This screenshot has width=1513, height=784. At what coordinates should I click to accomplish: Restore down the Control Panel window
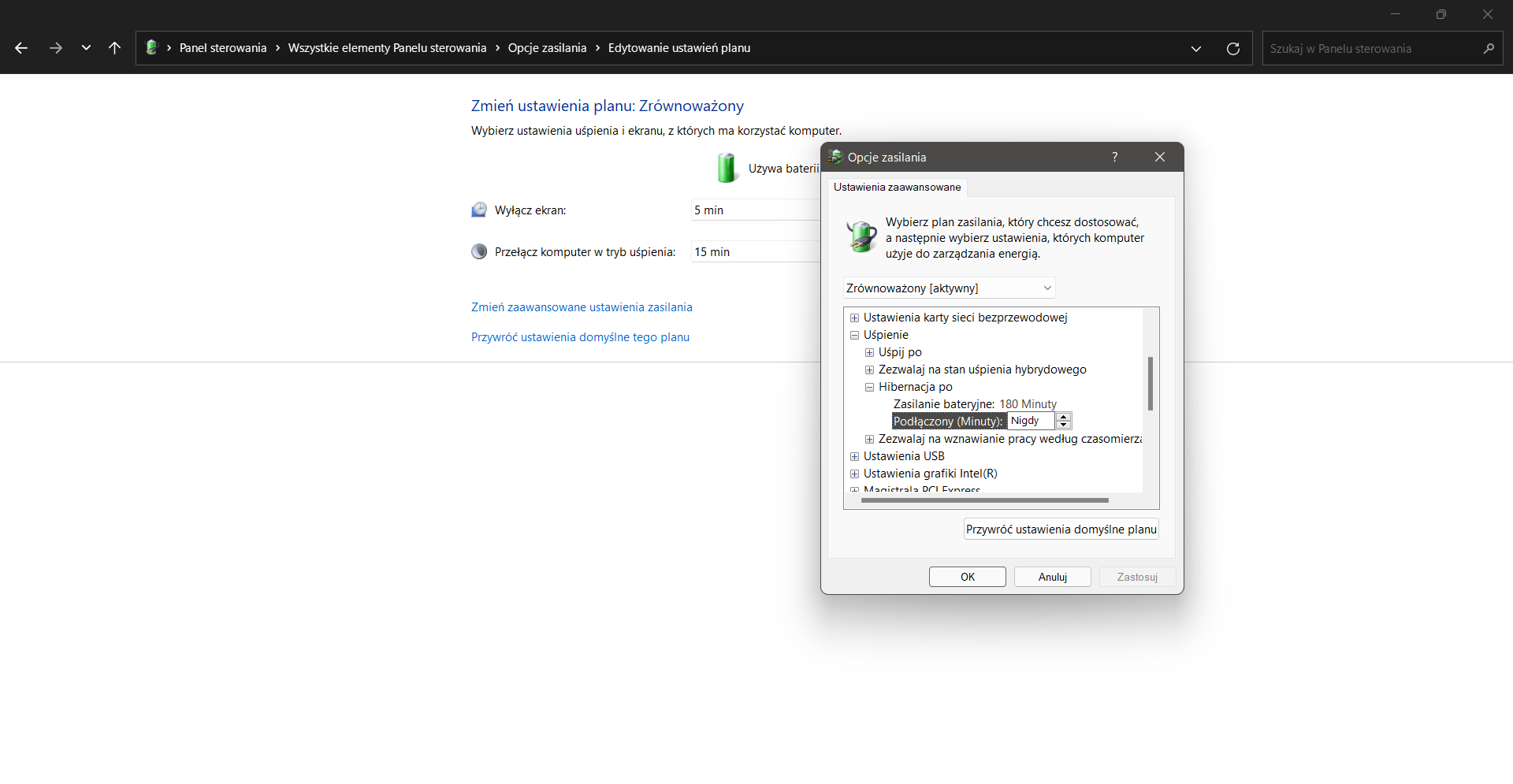click(1441, 14)
